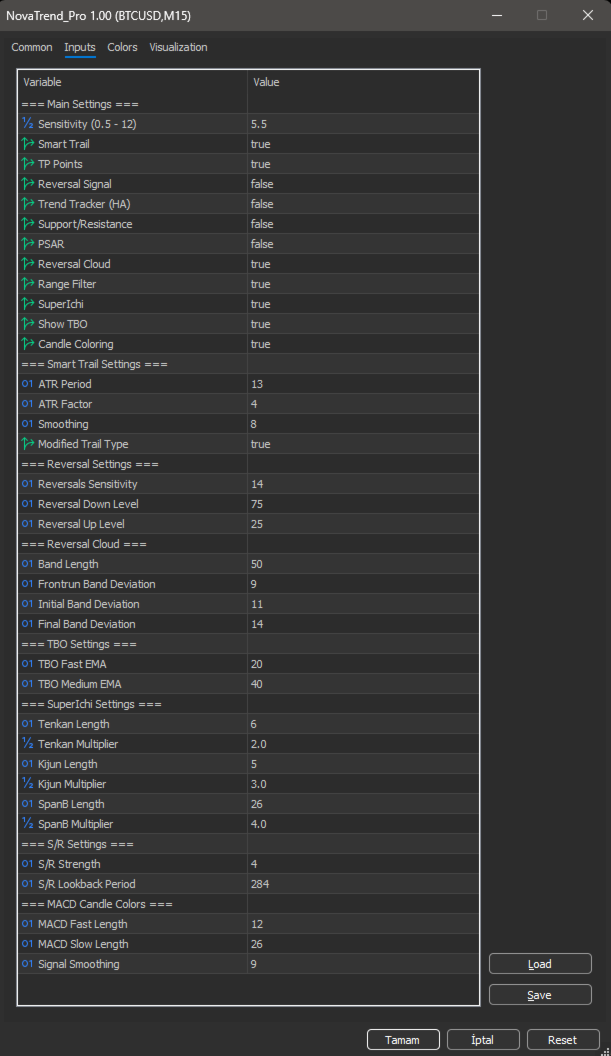Screen dimensions: 611x1056
Task: Click the TBO Fast EMA integer icon
Action: click(x=28, y=664)
